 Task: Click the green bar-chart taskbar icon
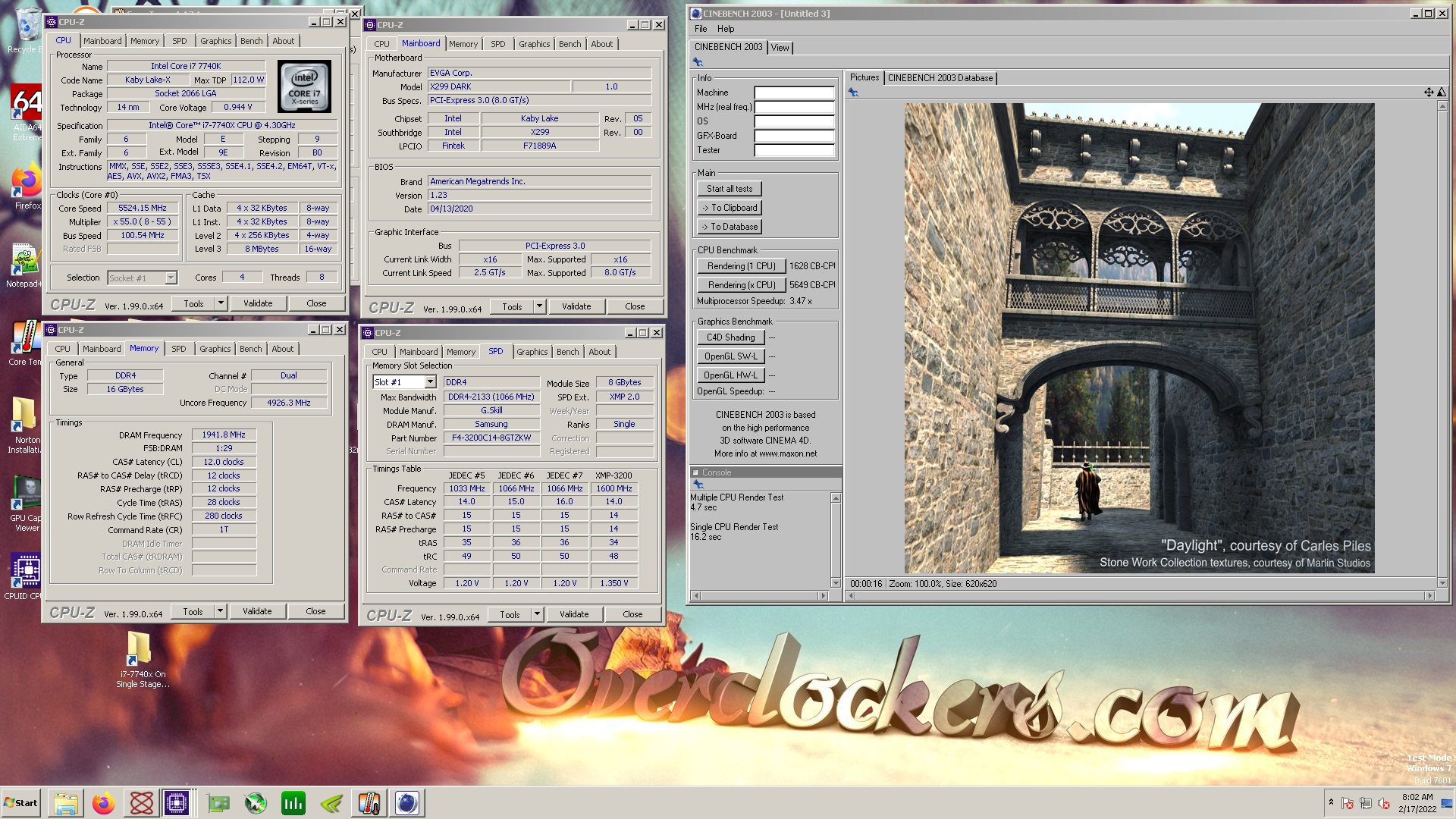[x=293, y=803]
